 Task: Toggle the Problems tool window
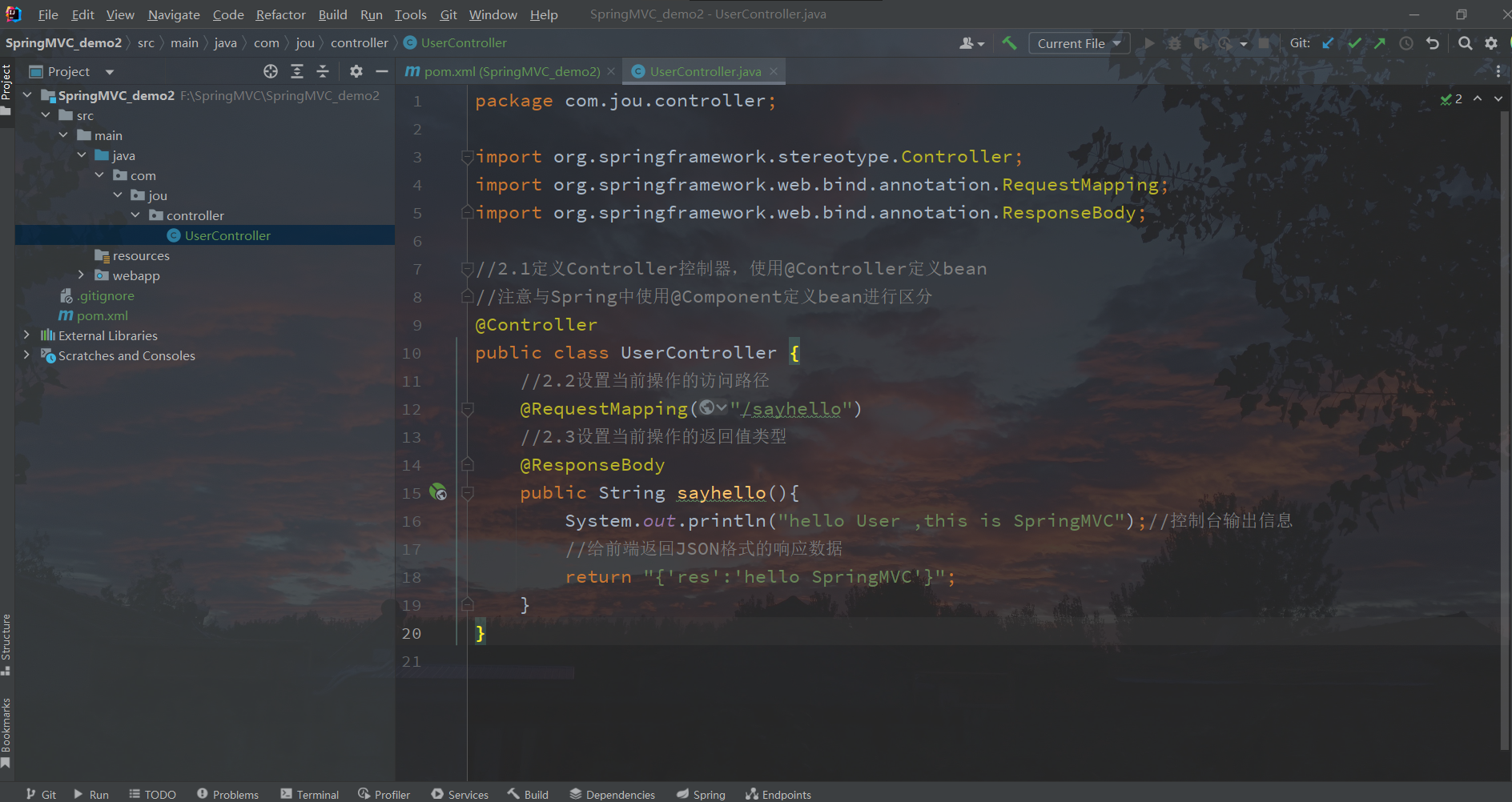point(228,794)
